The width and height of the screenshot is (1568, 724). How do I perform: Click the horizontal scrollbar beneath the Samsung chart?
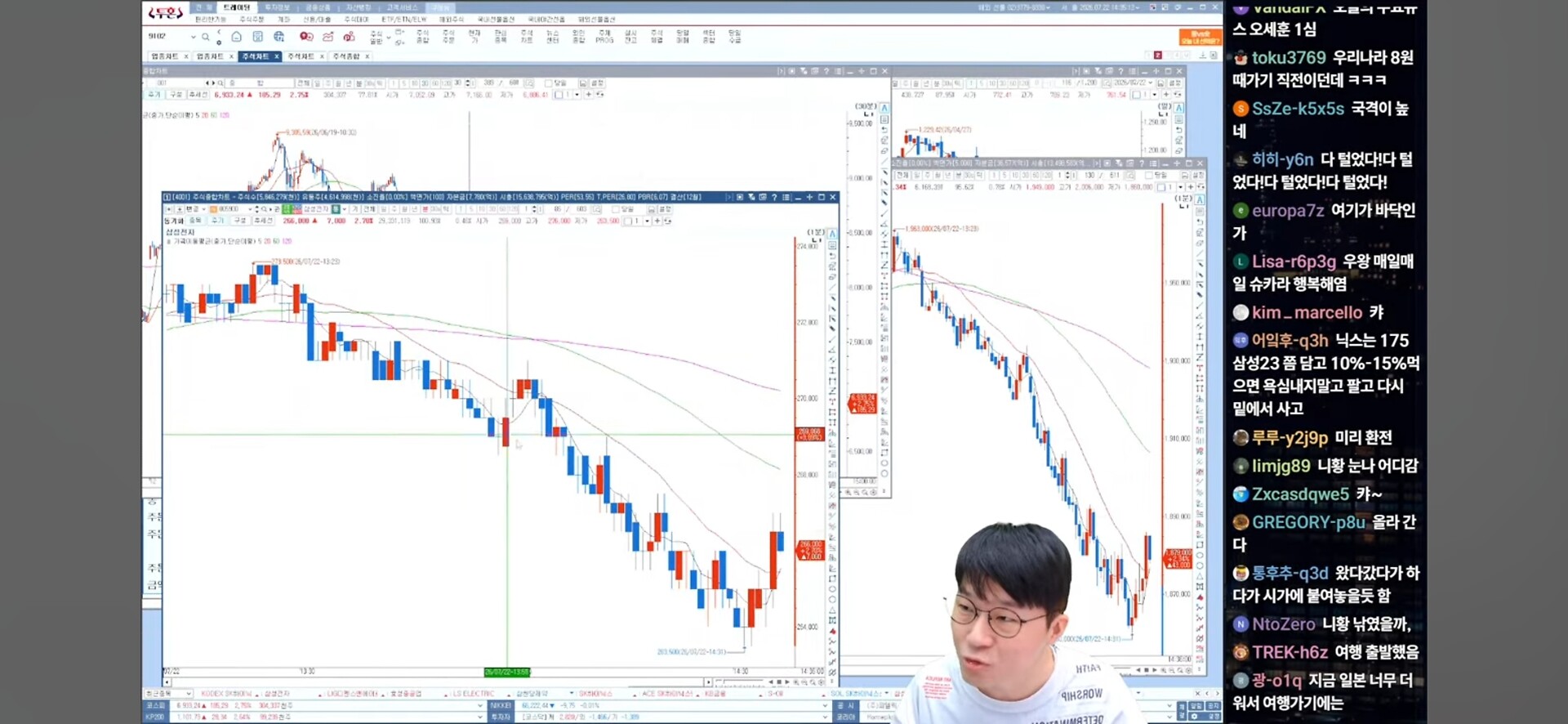(437, 682)
